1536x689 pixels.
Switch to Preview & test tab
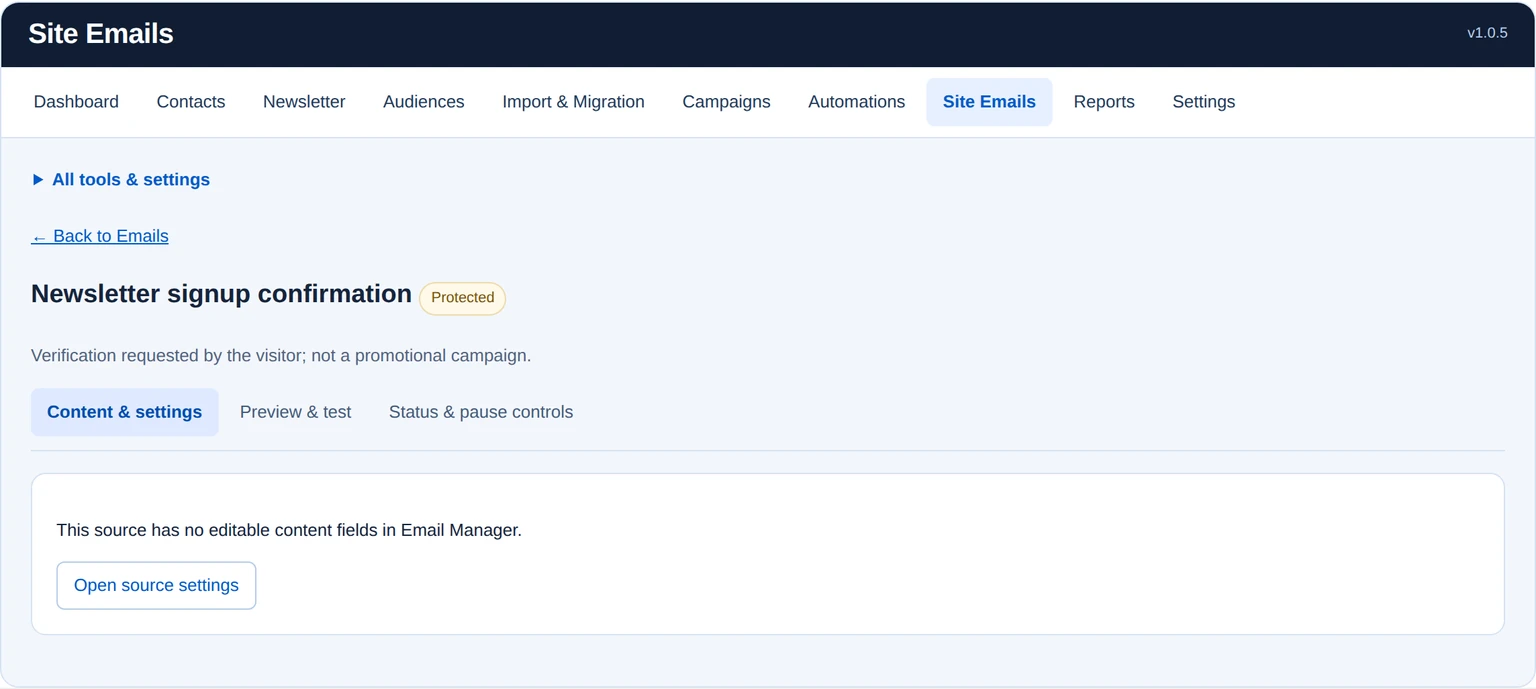[x=296, y=412]
